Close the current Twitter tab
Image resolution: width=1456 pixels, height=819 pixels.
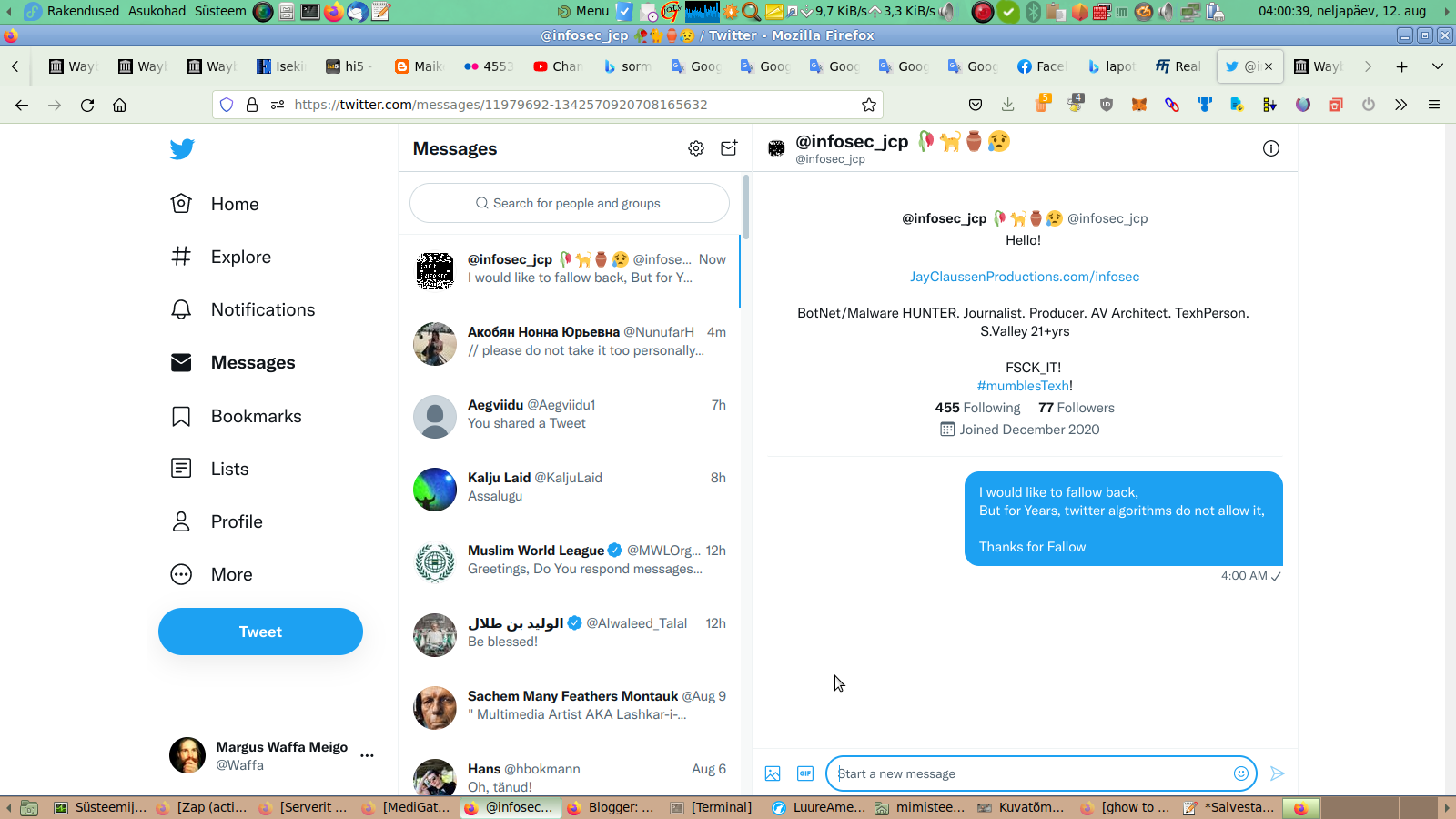pyautogui.click(x=1269, y=66)
